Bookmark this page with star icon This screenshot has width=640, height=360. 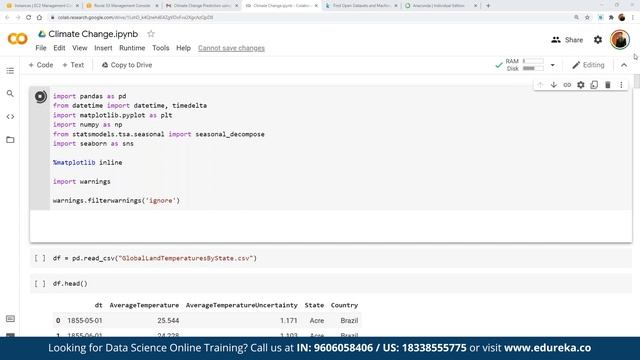click(587, 18)
